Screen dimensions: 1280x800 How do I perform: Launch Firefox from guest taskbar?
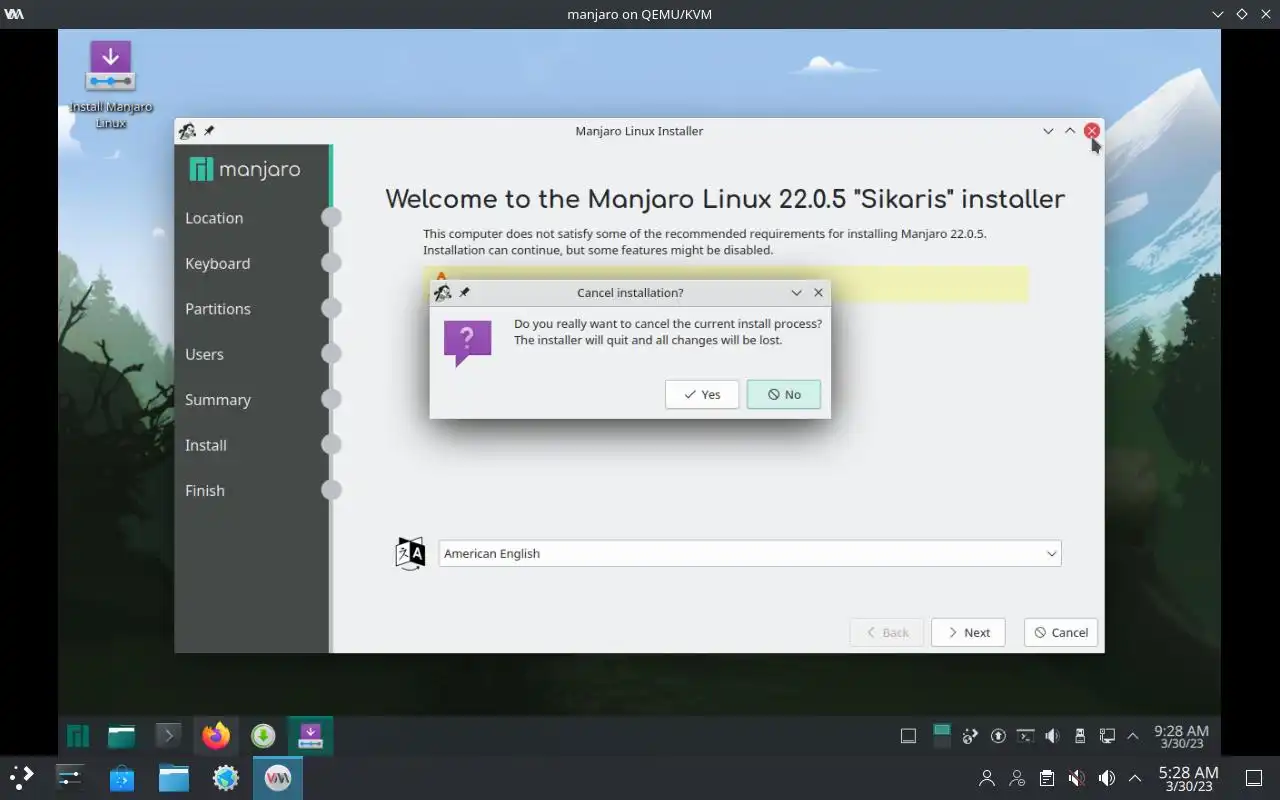pos(215,736)
